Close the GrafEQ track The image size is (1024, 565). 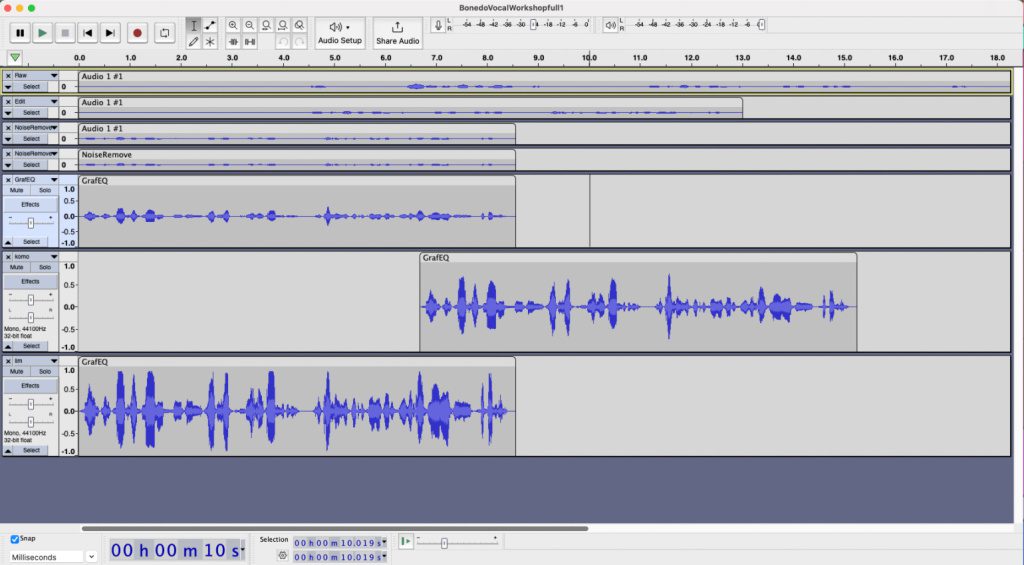point(8,180)
